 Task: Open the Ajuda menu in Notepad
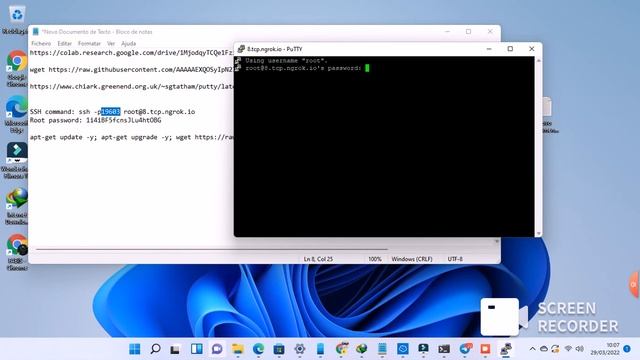pyautogui.click(x=129, y=43)
